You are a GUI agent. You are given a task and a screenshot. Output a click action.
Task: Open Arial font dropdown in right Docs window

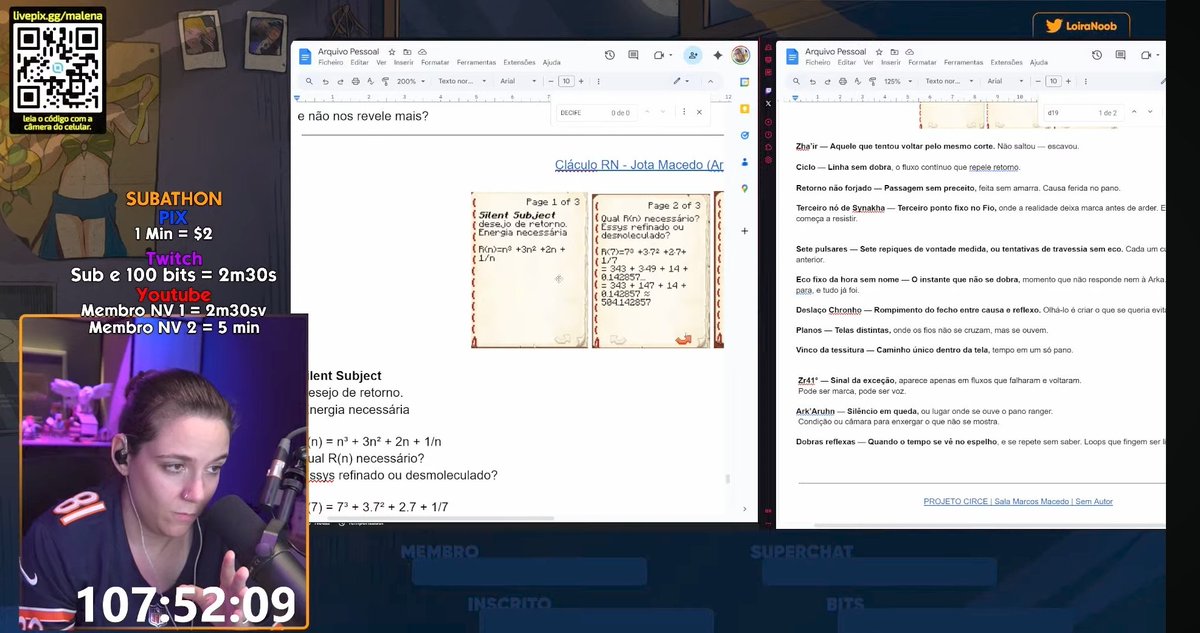point(1005,81)
